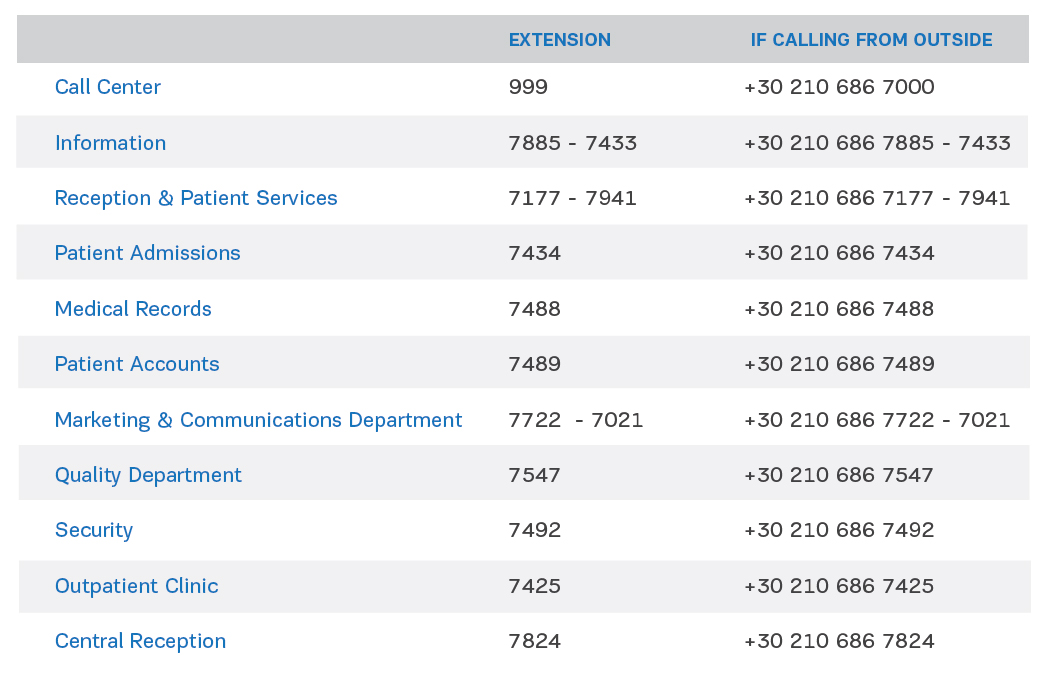Viewport: 1050px width, 682px height.
Task: Click the EXTENSION column header
Action: [x=560, y=40]
